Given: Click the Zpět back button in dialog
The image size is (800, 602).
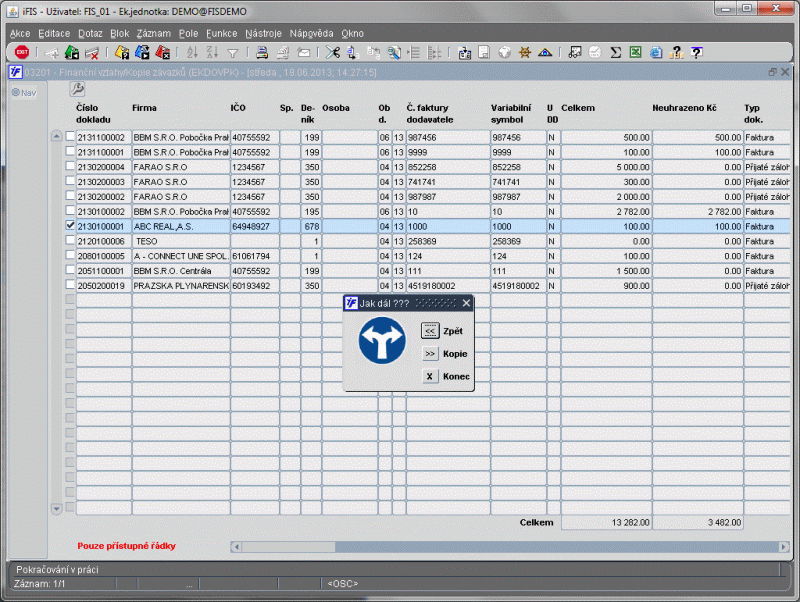Looking at the screenshot, I should coord(430,331).
